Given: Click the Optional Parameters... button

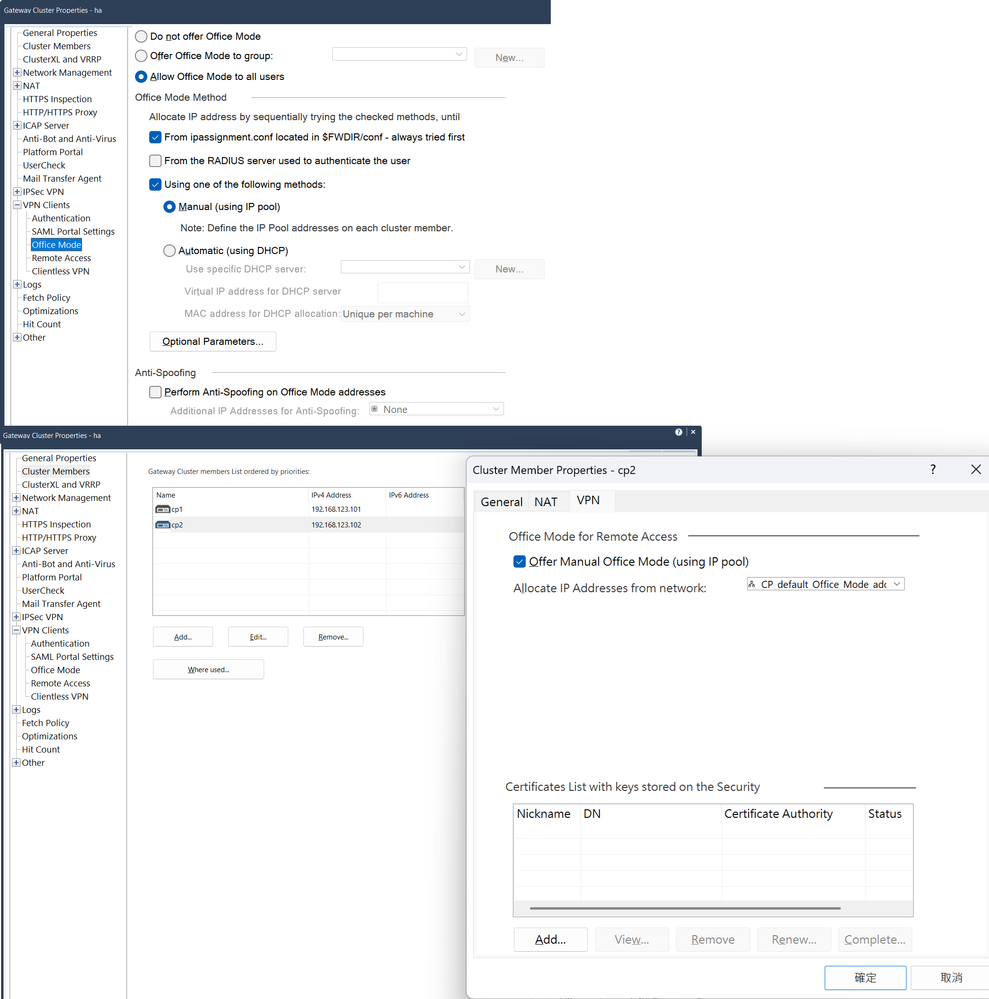Looking at the screenshot, I should (212, 342).
